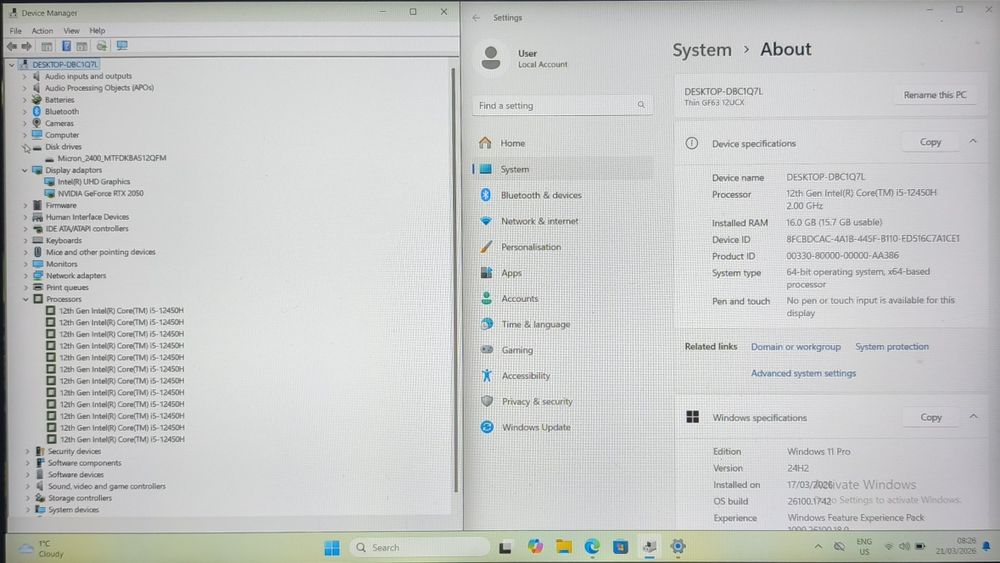Viewport: 1000px width, 563px height.
Task: Open the Action menu in Device Manager
Action: pyautogui.click(x=42, y=31)
